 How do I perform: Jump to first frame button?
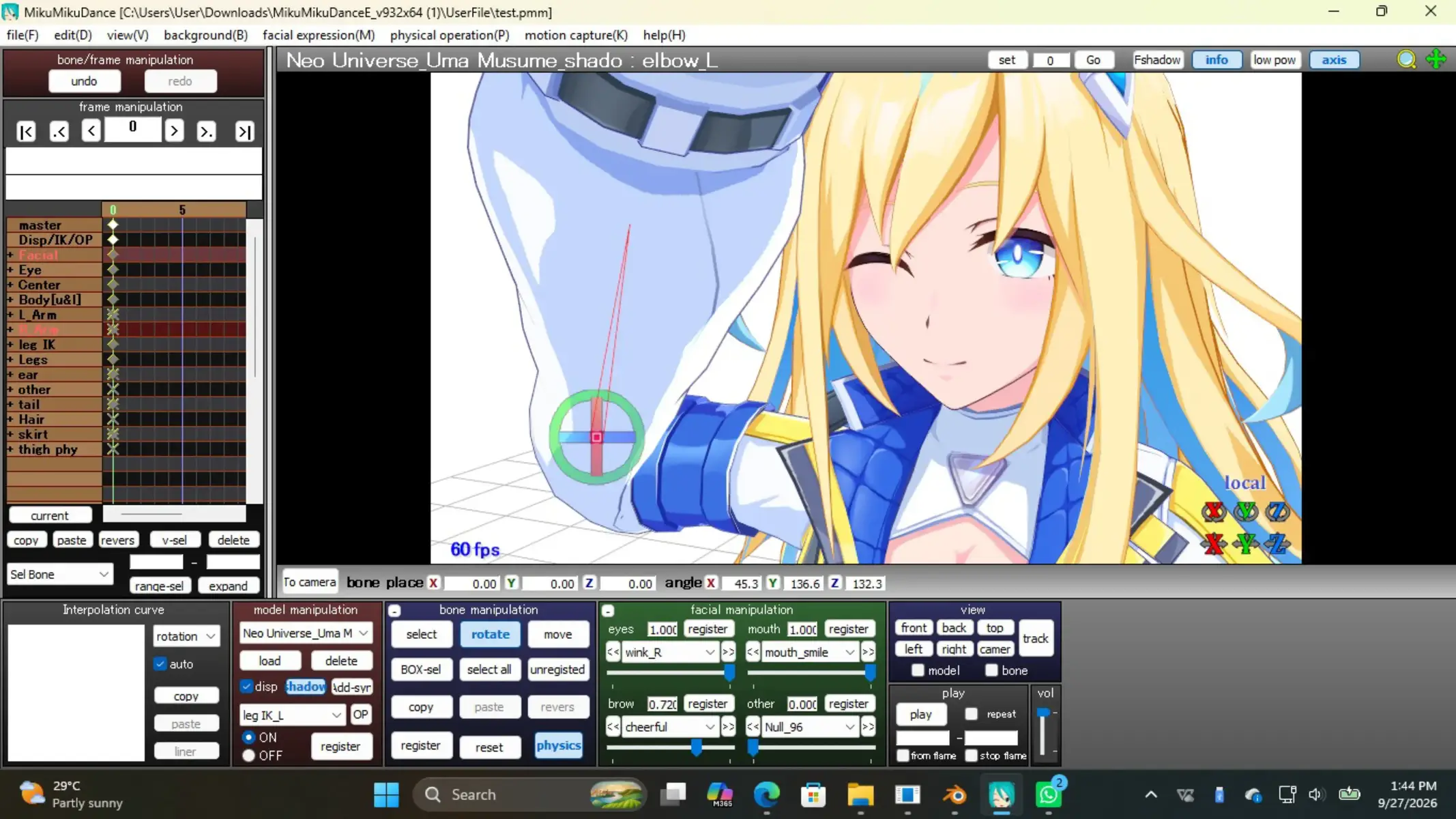[26, 131]
